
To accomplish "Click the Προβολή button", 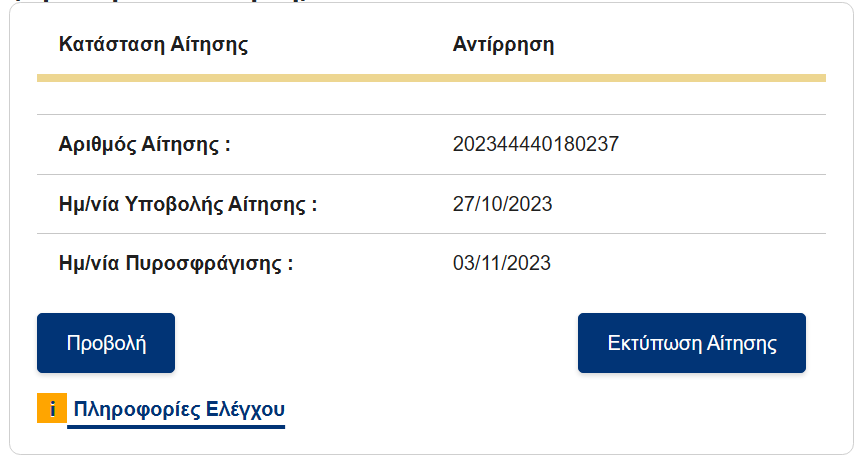I will pyautogui.click(x=106, y=343).
